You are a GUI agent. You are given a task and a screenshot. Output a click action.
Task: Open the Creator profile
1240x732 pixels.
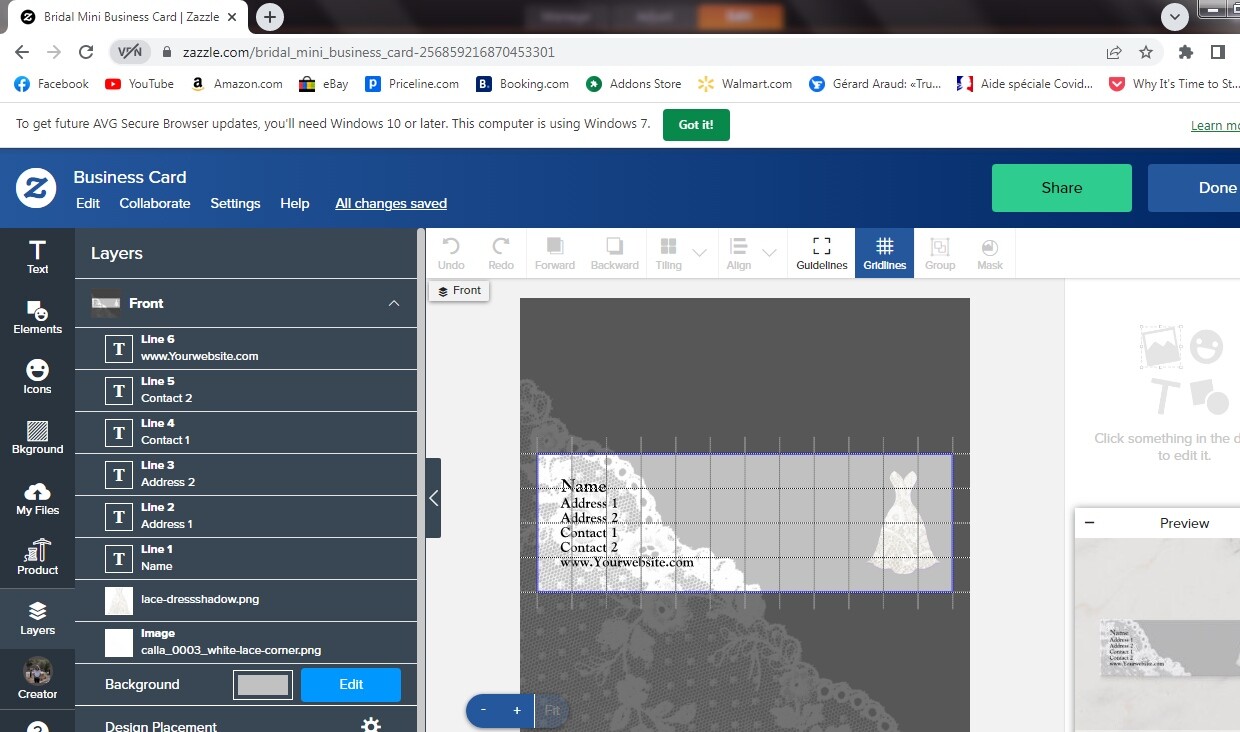[x=37, y=678]
